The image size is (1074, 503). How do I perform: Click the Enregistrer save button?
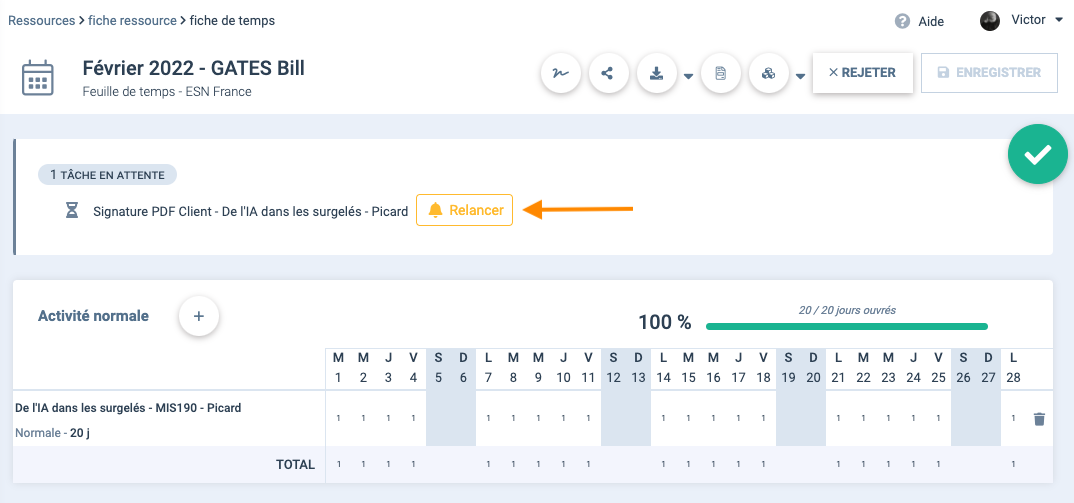tap(989, 73)
